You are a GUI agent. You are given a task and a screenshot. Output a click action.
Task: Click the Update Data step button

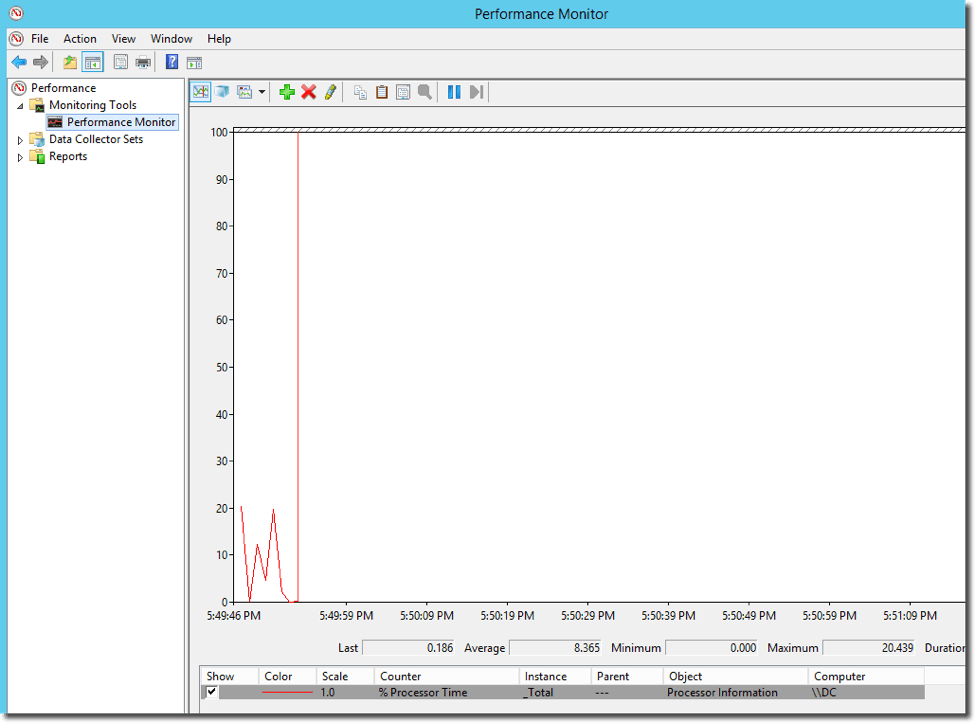476,92
